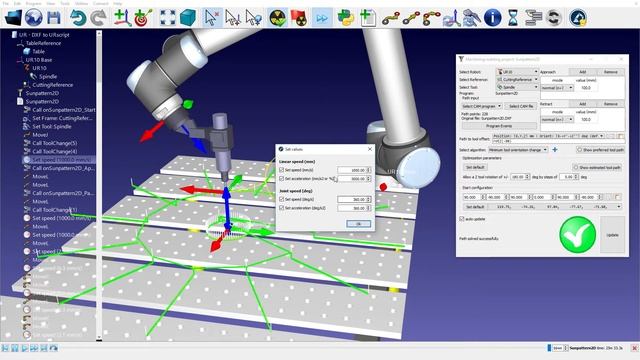Redo the last action
Viewport: 640px width, 360px height.
point(98,18)
